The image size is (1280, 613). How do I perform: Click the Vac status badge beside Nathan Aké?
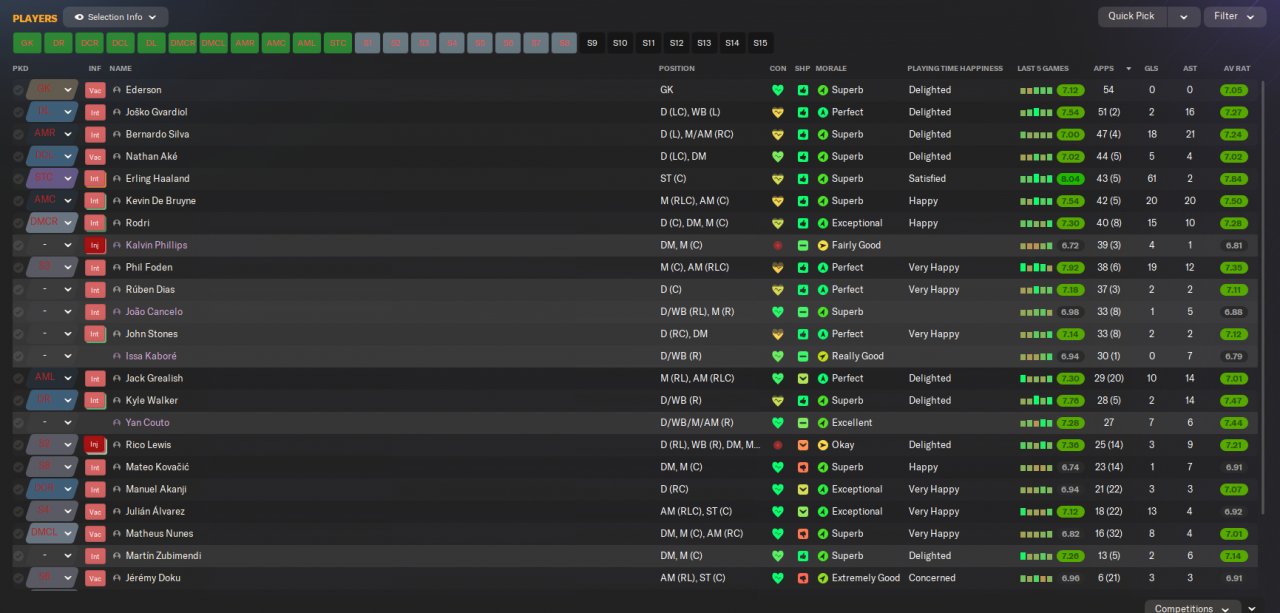(95, 156)
